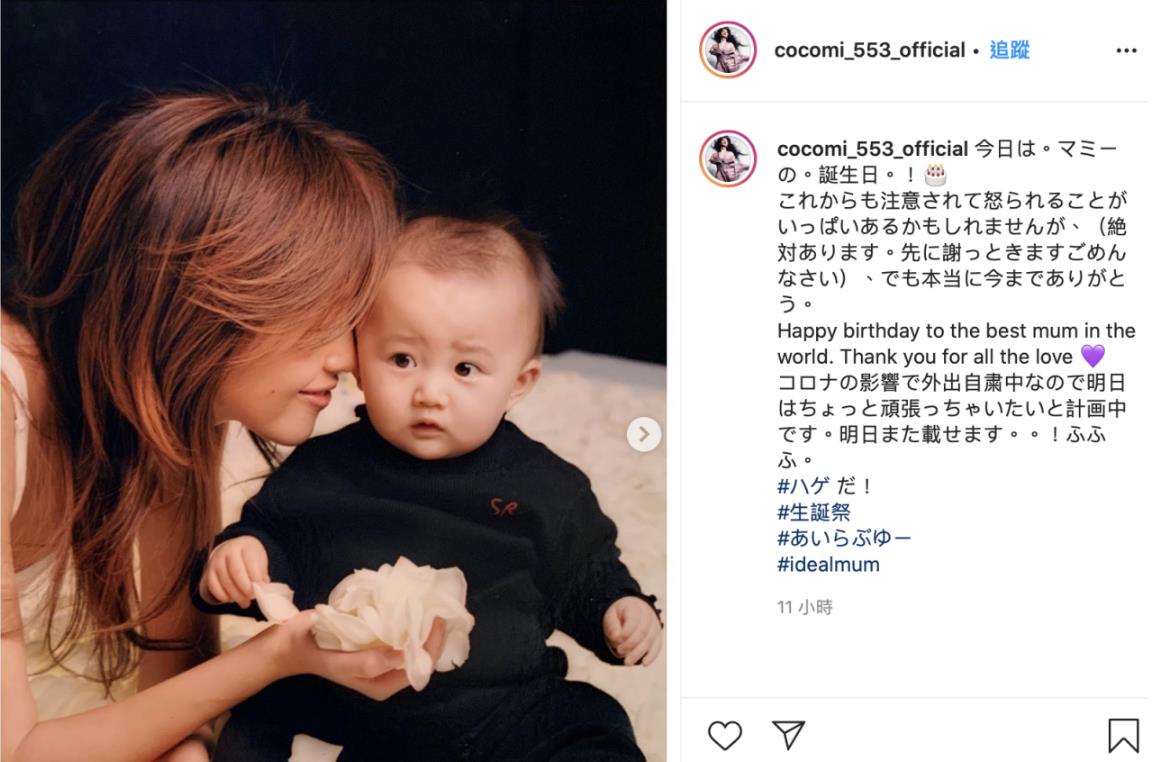Go to next photo with chevron arrow
Viewport: 1172px width, 762px height.
pos(644,434)
